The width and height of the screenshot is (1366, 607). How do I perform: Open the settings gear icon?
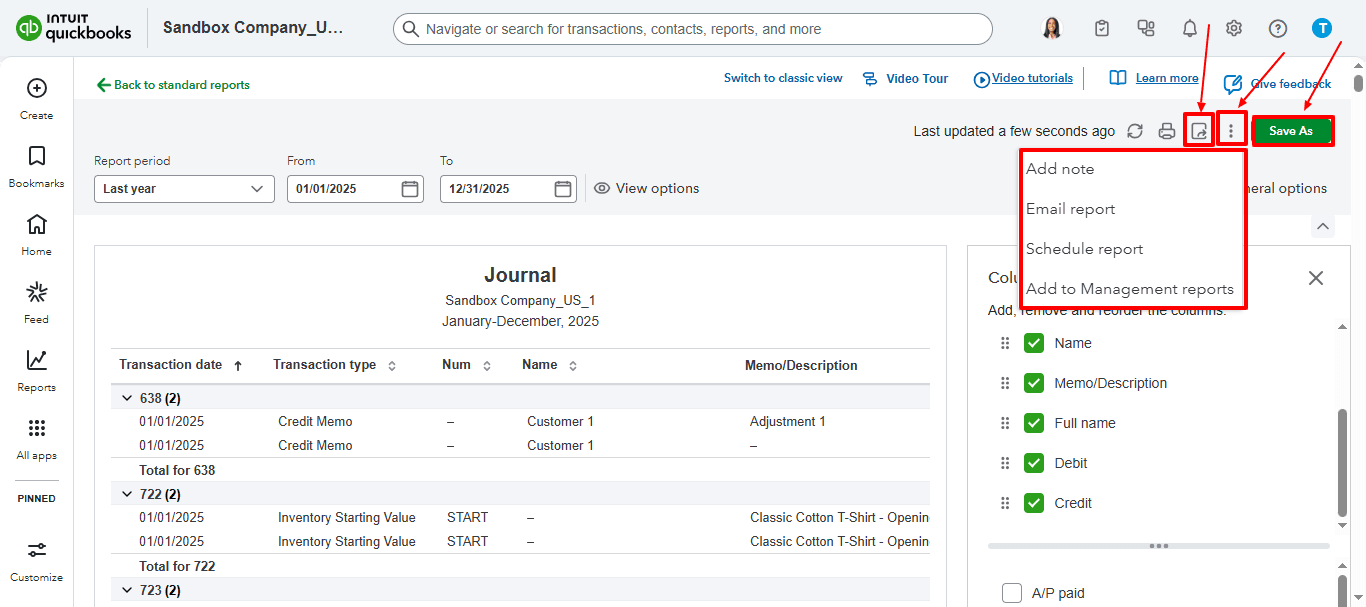click(1233, 29)
